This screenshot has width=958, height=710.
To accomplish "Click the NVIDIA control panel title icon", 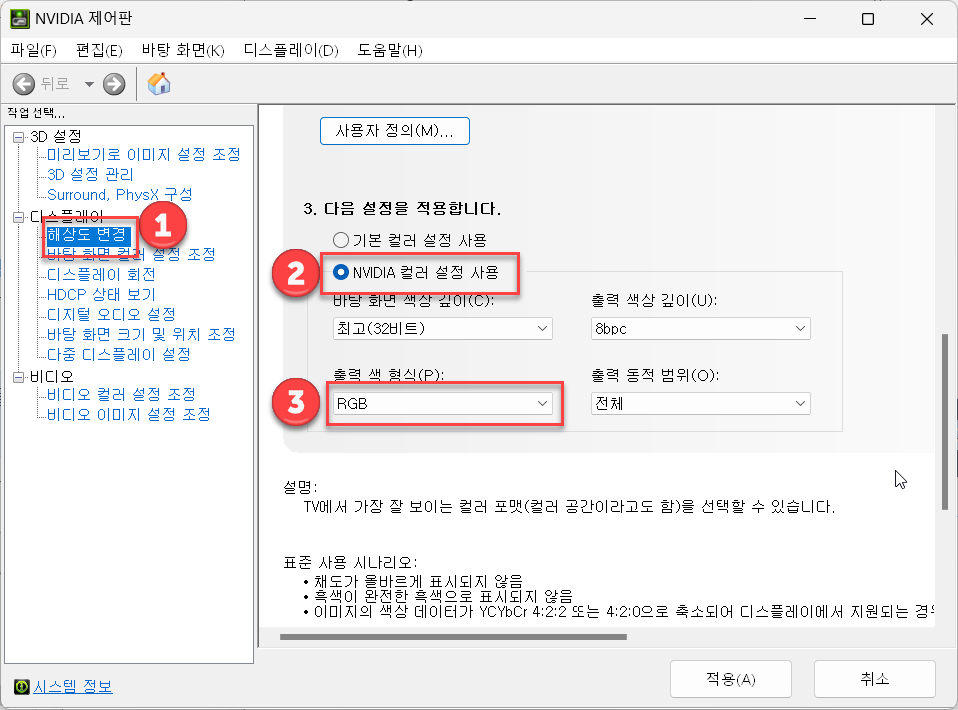I will click(x=20, y=18).
